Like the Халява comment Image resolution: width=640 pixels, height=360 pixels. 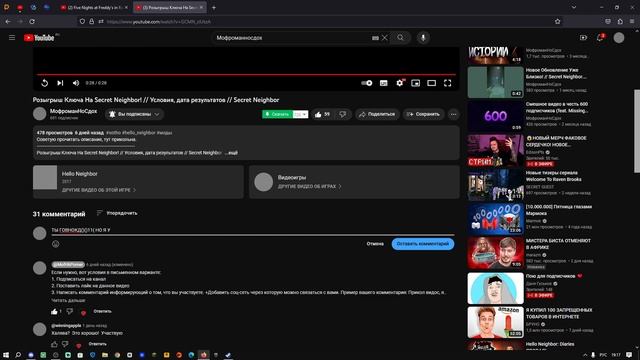pyautogui.click(x=54, y=344)
